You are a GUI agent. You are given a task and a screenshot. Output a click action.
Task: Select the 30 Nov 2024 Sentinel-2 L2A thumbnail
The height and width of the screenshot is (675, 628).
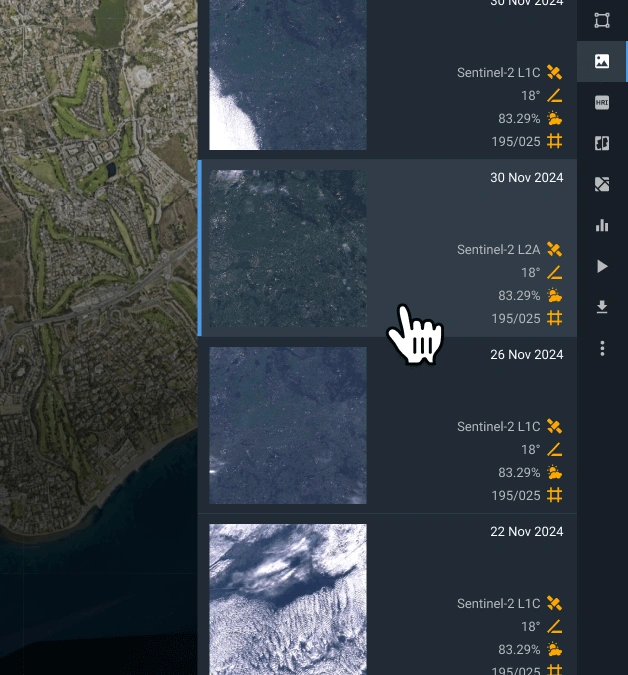pos(288,249)
